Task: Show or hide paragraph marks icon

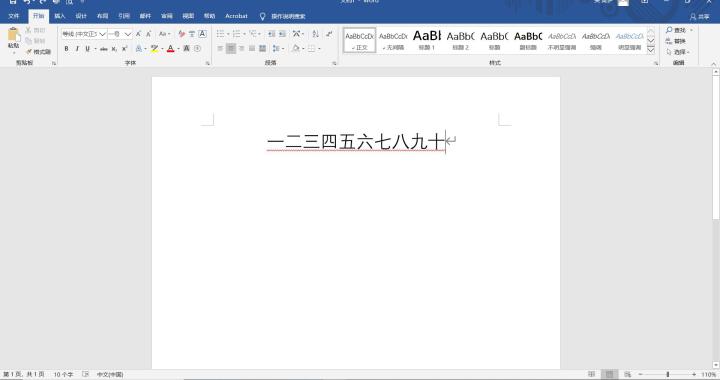Action: coord(329,34)
